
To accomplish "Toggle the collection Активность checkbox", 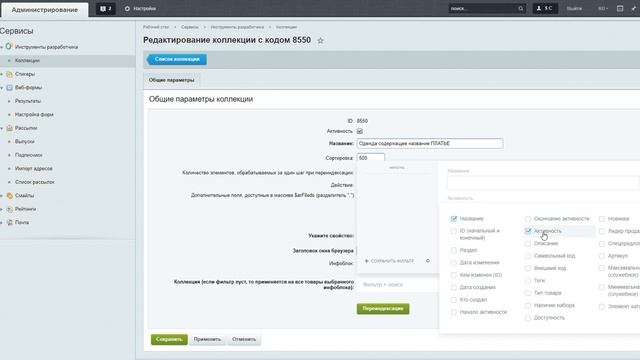I will [x=360, y=131].
